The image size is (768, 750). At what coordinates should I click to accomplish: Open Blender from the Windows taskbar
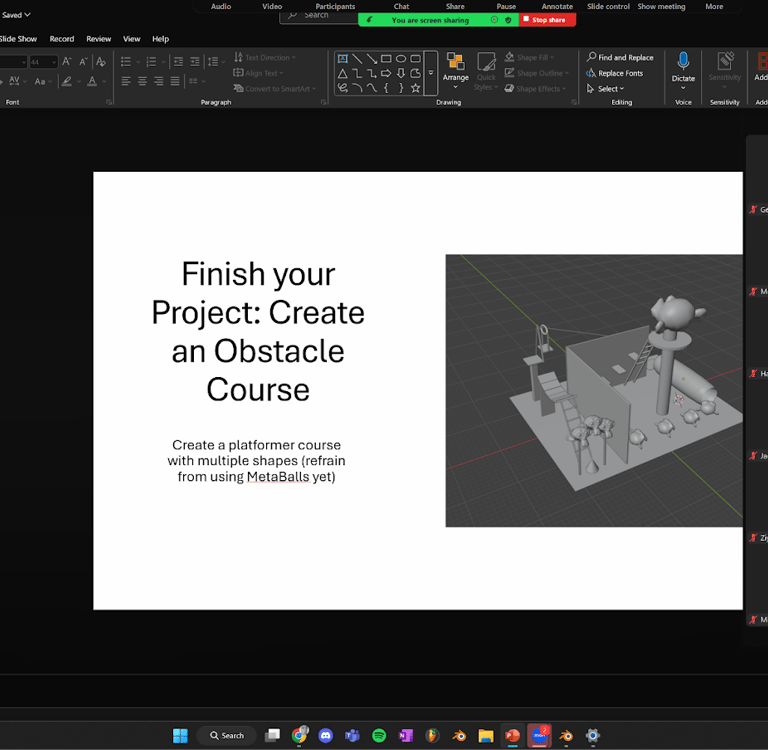460,735
